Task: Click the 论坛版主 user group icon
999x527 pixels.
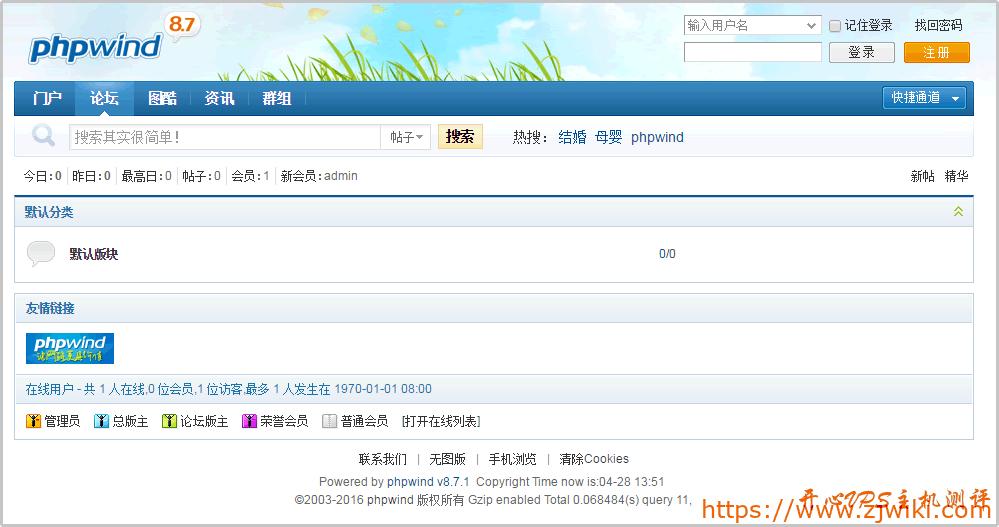Action: click(x=169, y=422)
